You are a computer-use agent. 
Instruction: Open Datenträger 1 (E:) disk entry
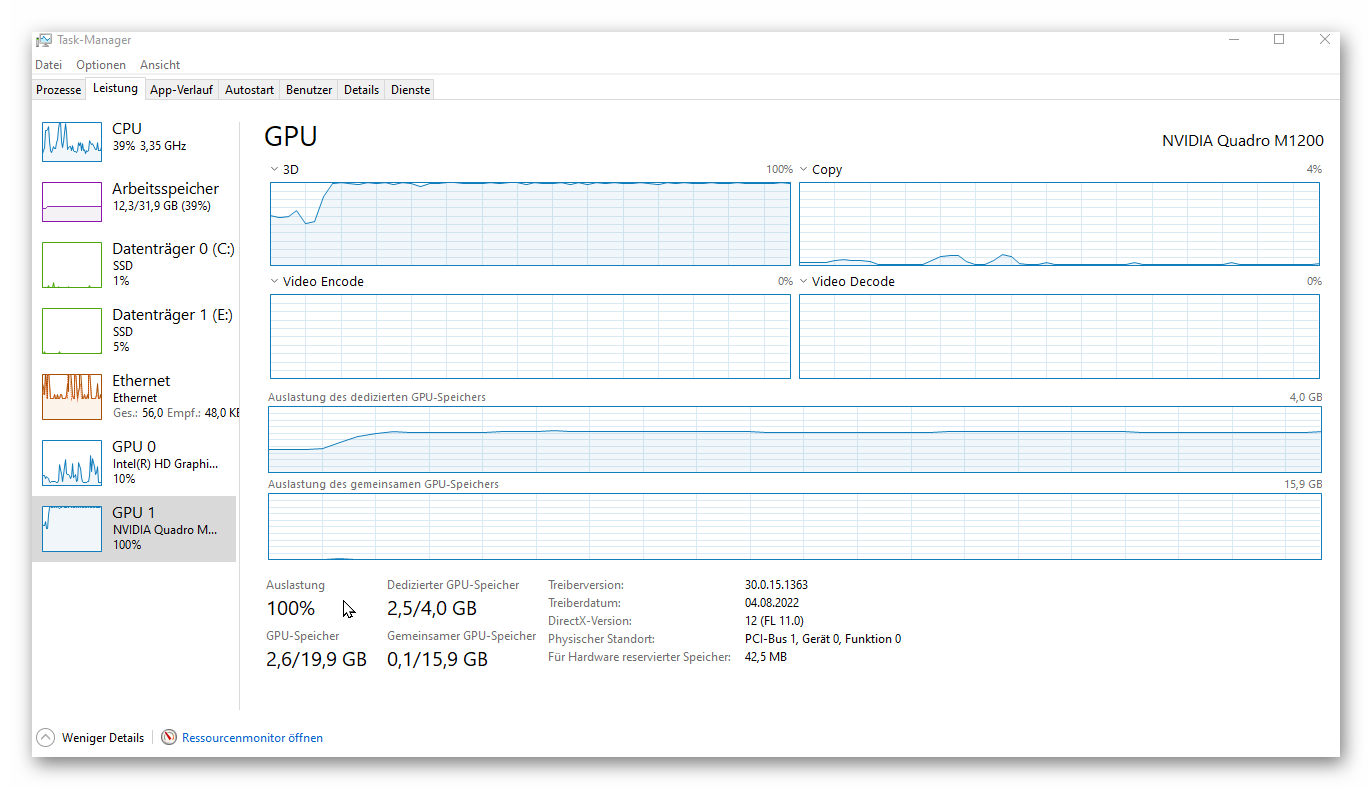tap(134, 331)
